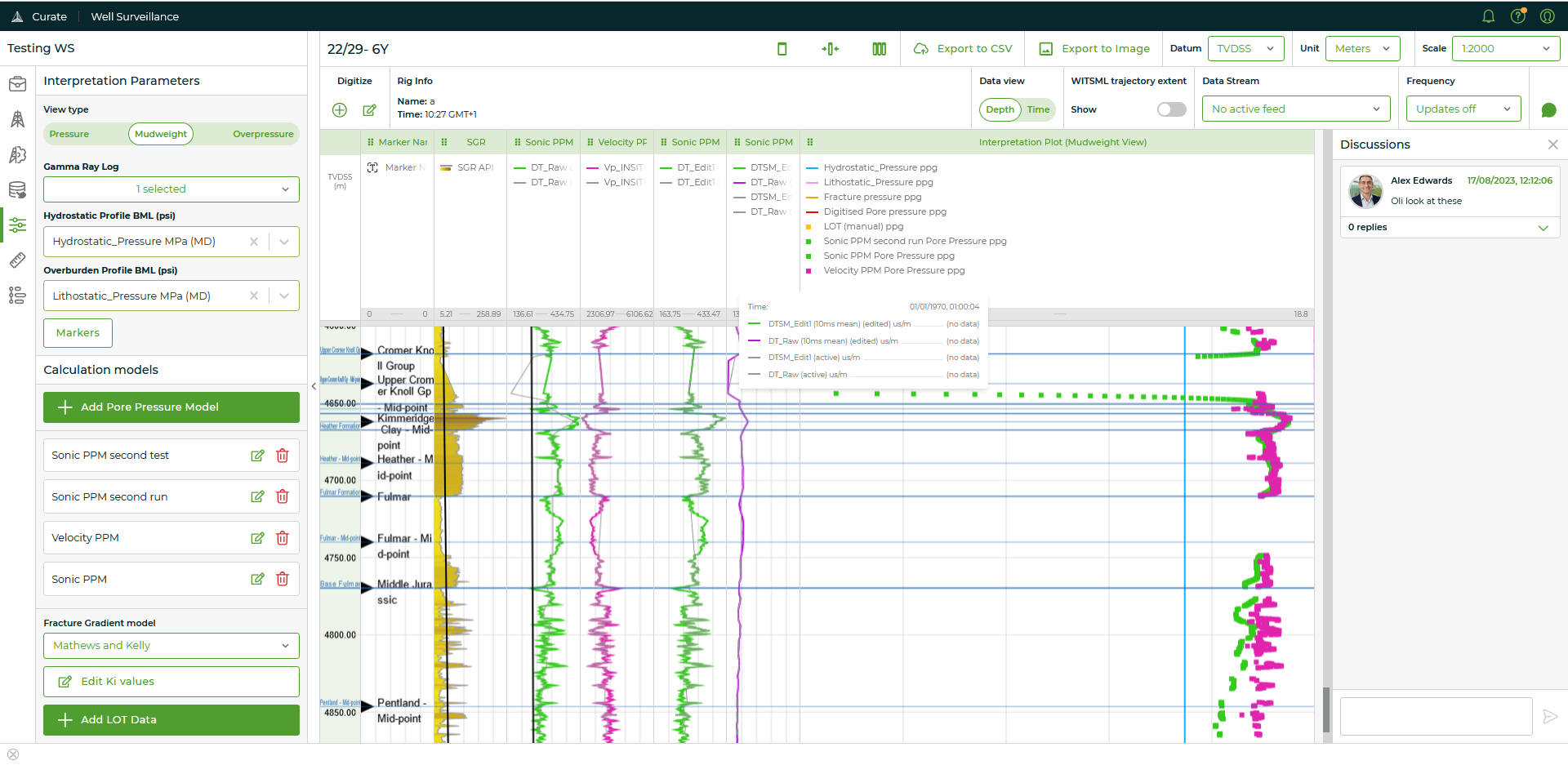Delete the Sonic PPM model

click(283, 579)
